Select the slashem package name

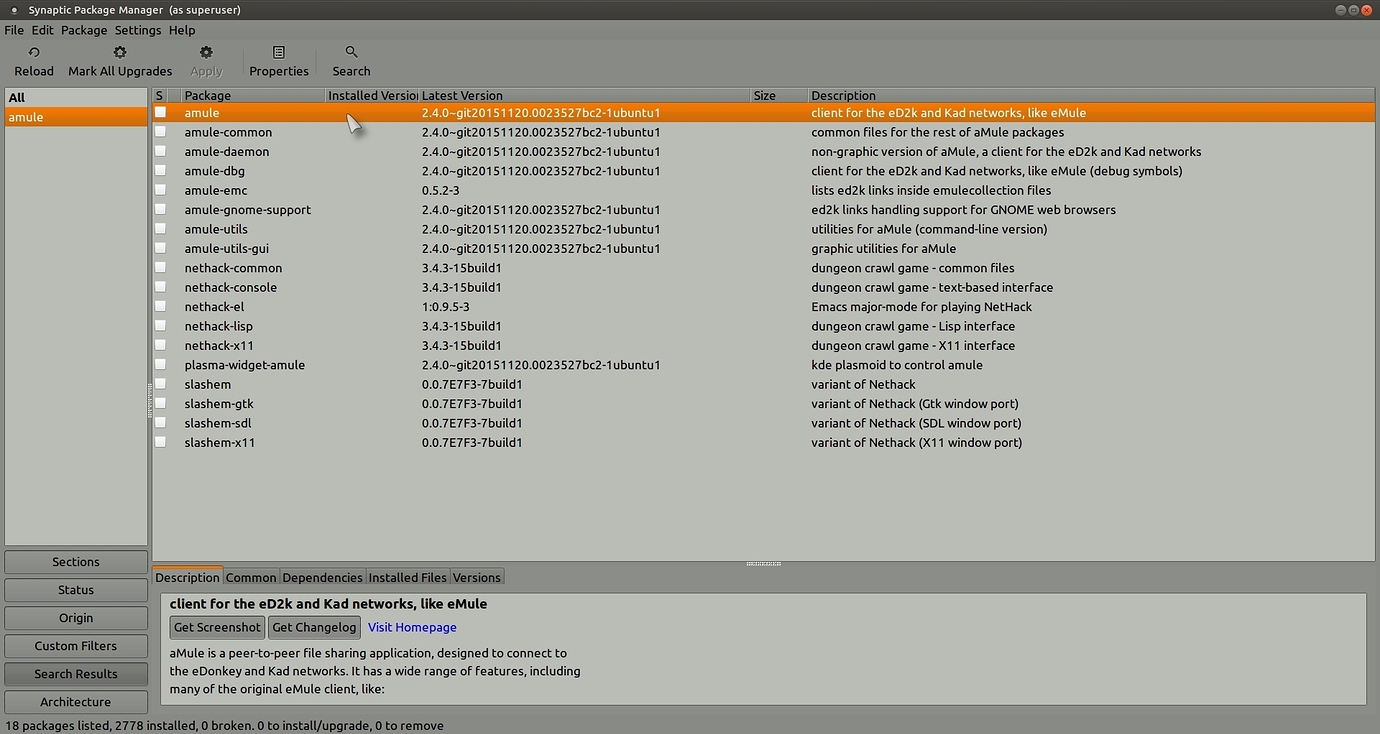[208, 384]
